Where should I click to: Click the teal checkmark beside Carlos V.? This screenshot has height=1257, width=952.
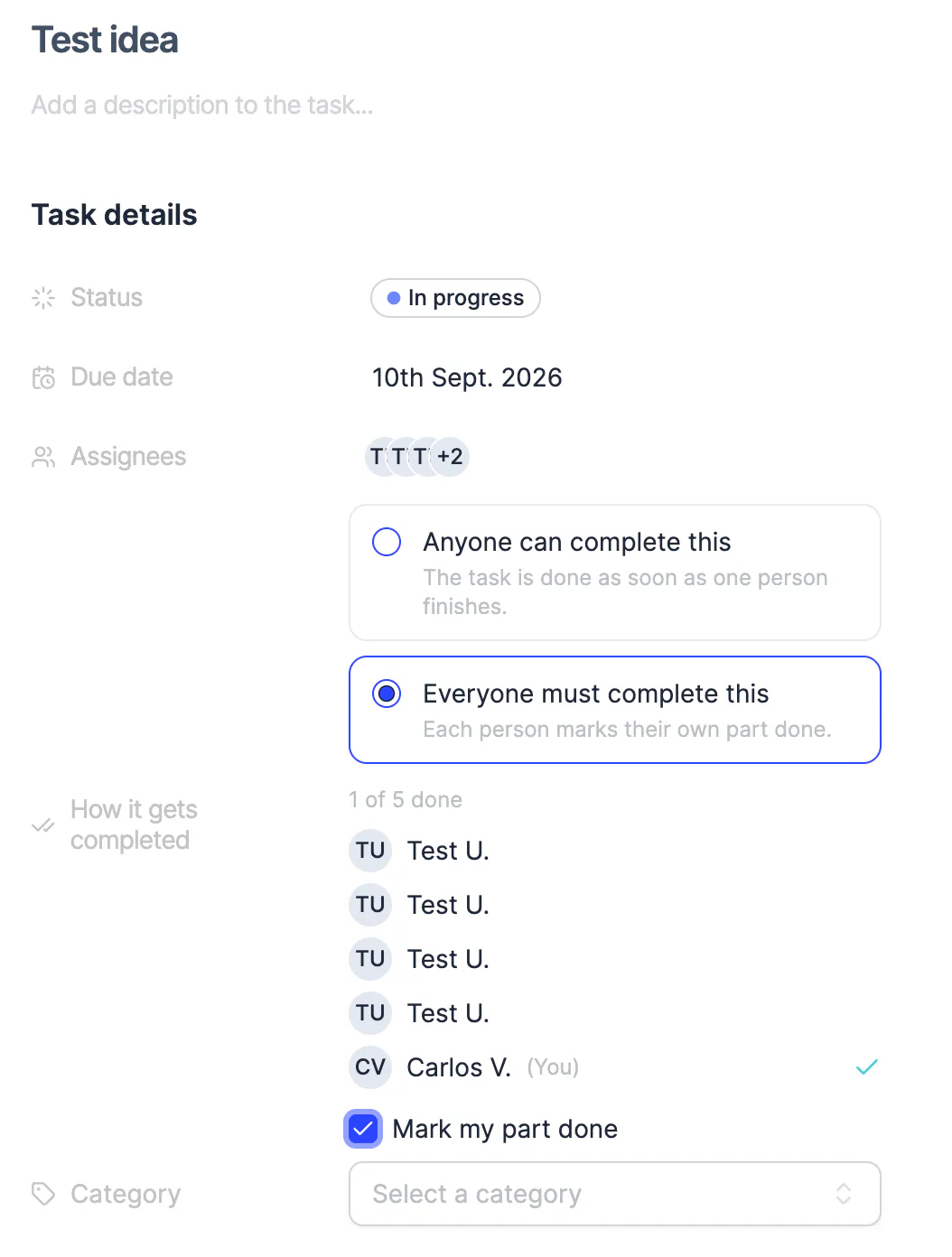(x=867, y=1067)
